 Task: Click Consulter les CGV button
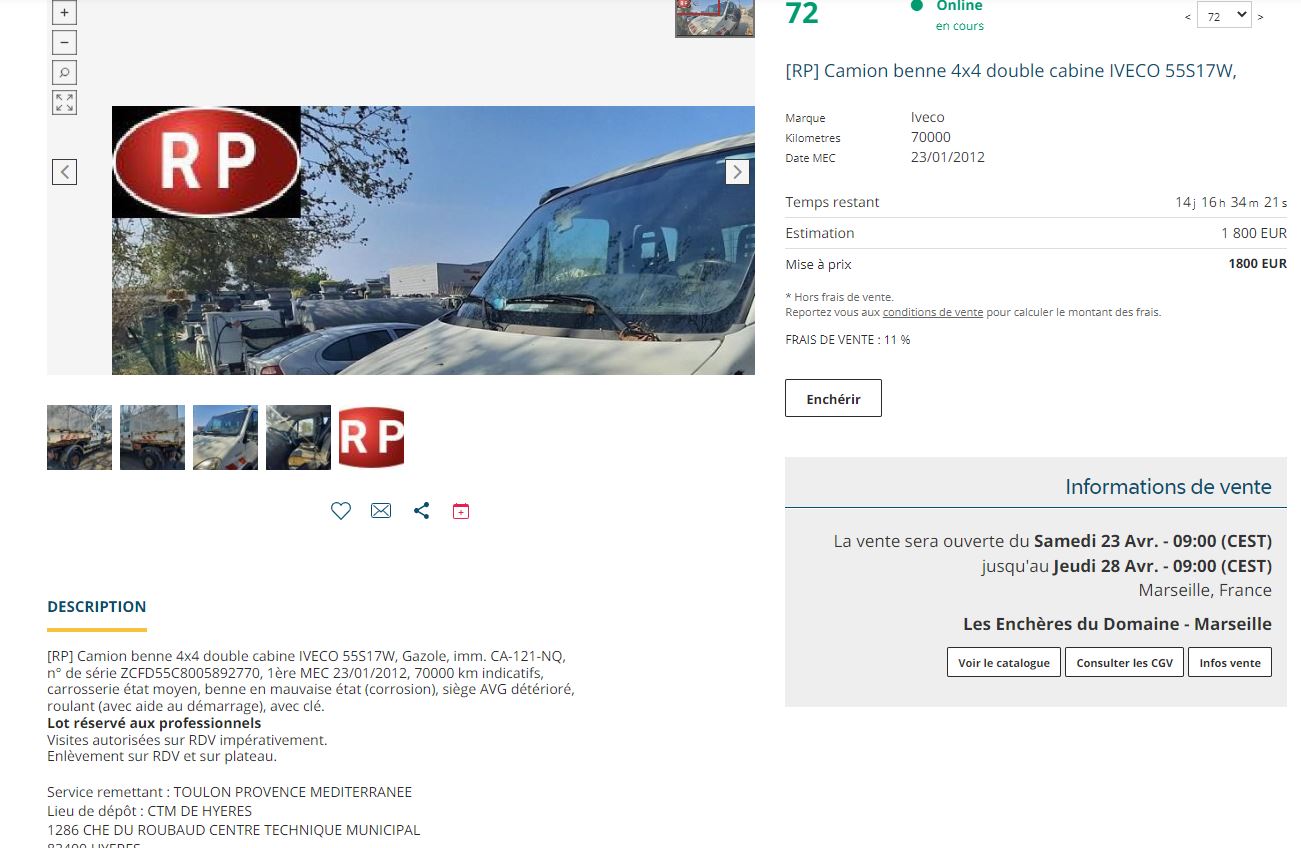click(x=1125, y=662)
